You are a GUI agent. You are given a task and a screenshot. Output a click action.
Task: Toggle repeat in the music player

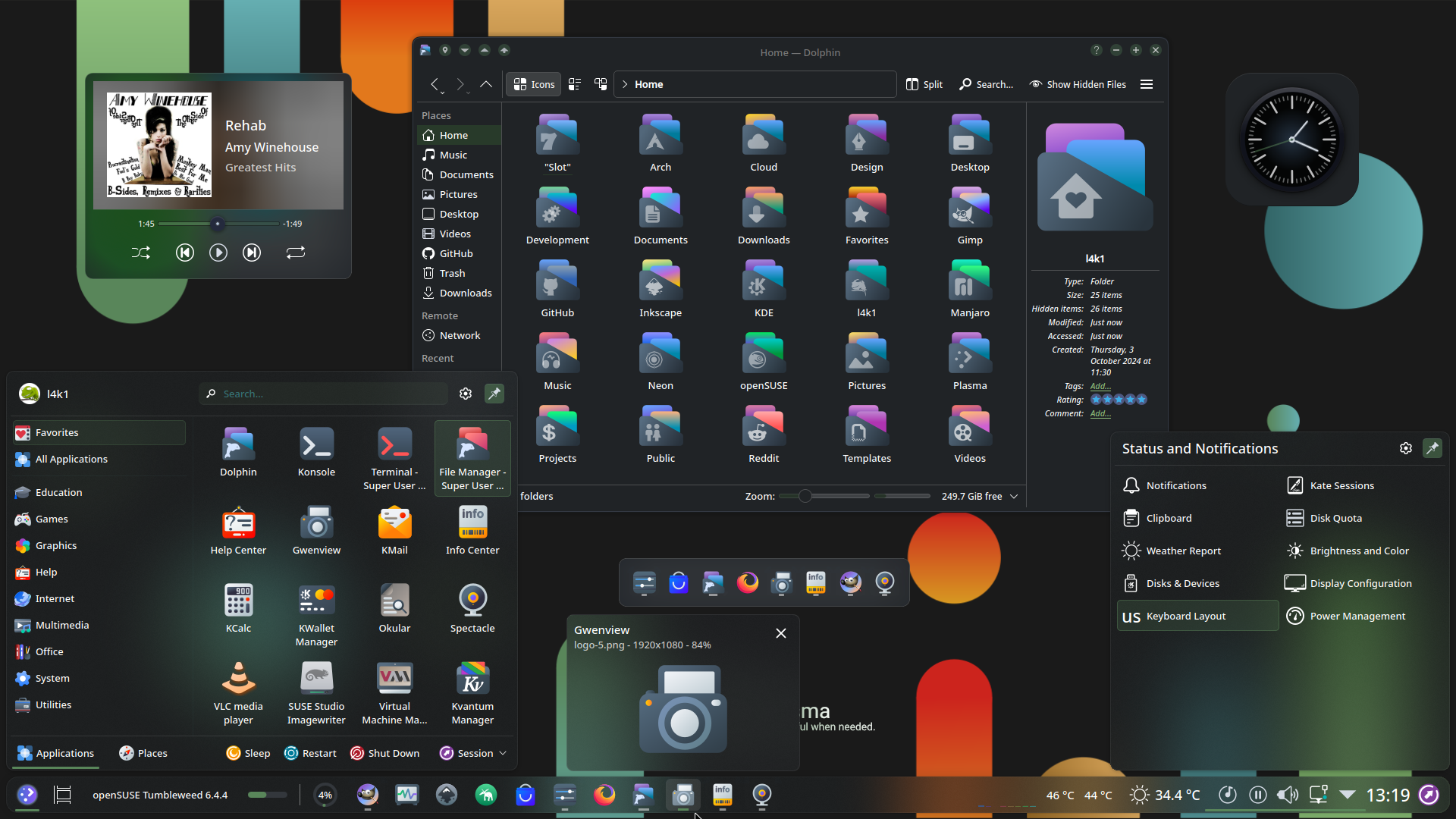(x=296, y=253)
